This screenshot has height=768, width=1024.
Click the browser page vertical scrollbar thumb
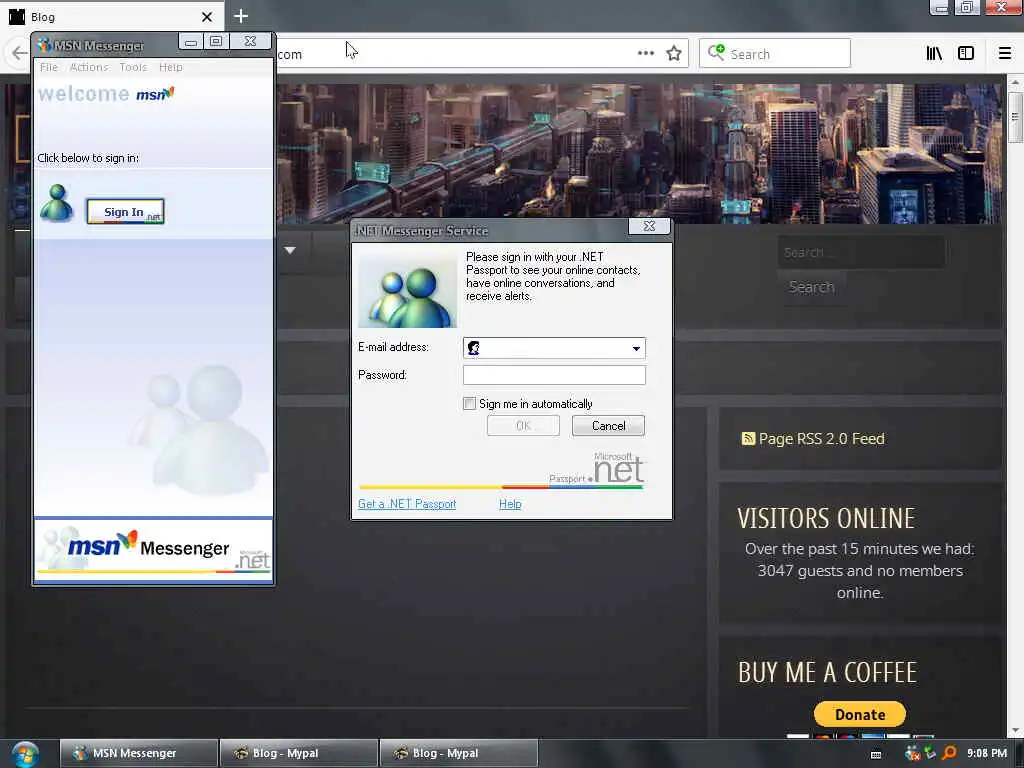pos(1014,118)
